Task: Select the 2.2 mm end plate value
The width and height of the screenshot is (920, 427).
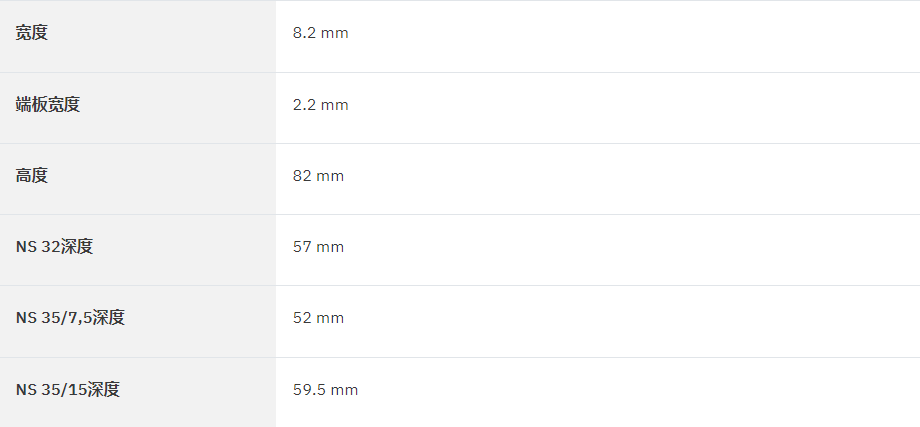Action: (x=320, y=105)
